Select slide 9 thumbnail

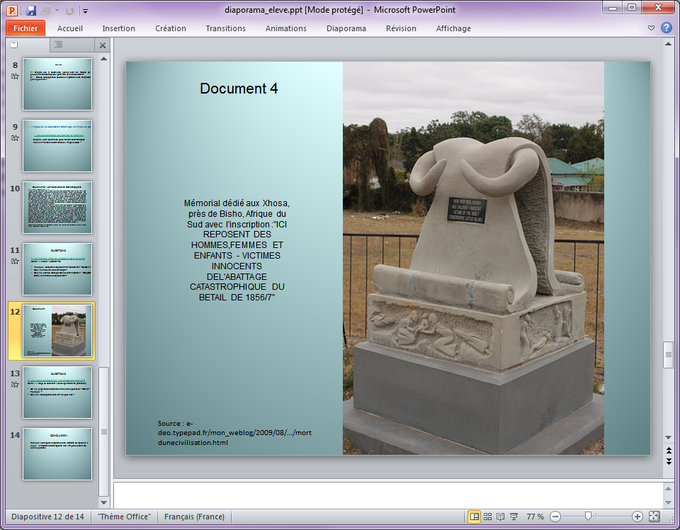pyautogui.click(x=57, y=146)
